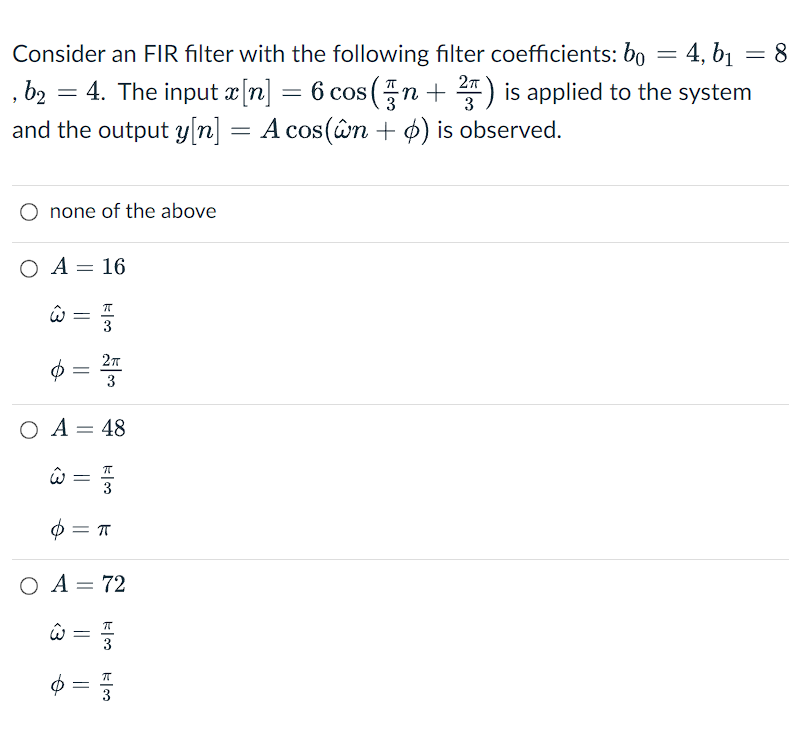Pick the answer option A = 72

point(29,585)
